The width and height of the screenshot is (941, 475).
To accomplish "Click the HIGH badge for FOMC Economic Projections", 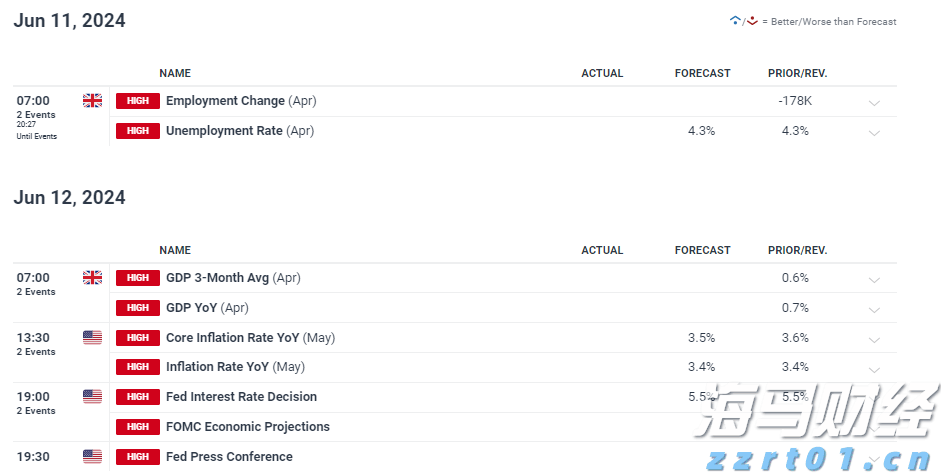I will tap(138, 427).
